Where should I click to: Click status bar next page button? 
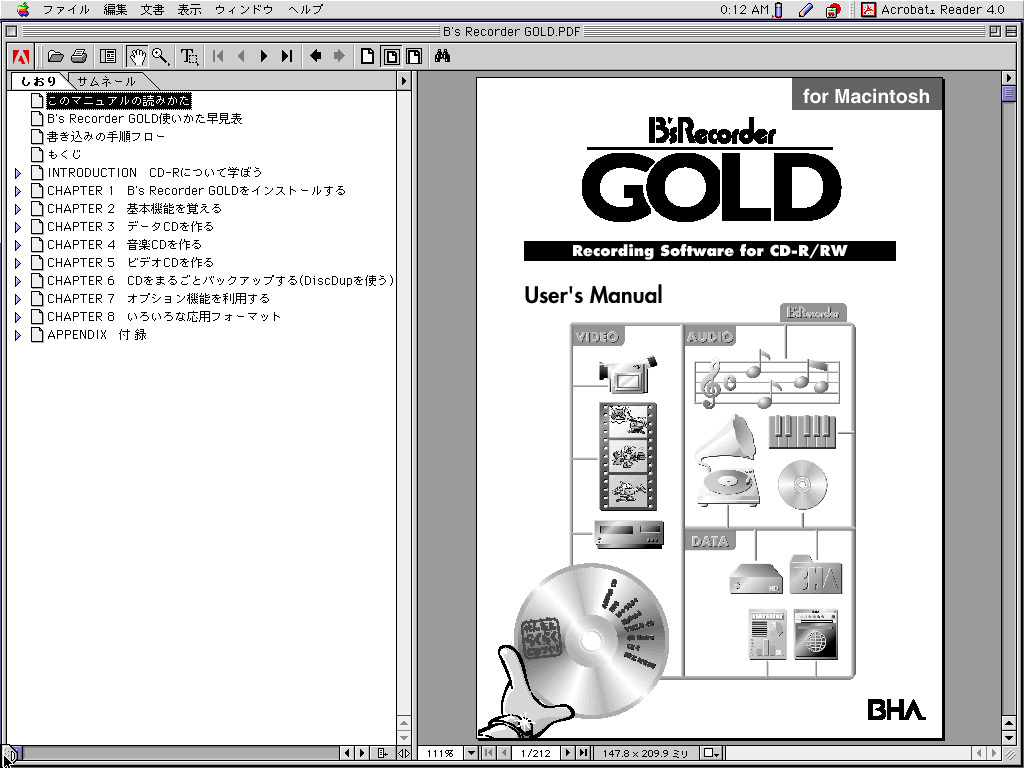[x=569, y=753]
